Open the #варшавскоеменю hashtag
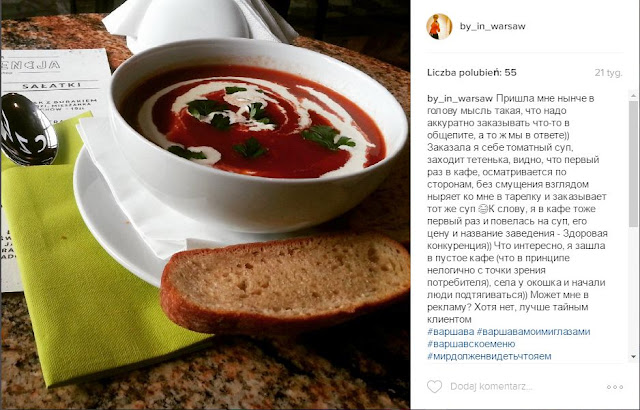Screen dimensions: 640x410 (471, 344)
